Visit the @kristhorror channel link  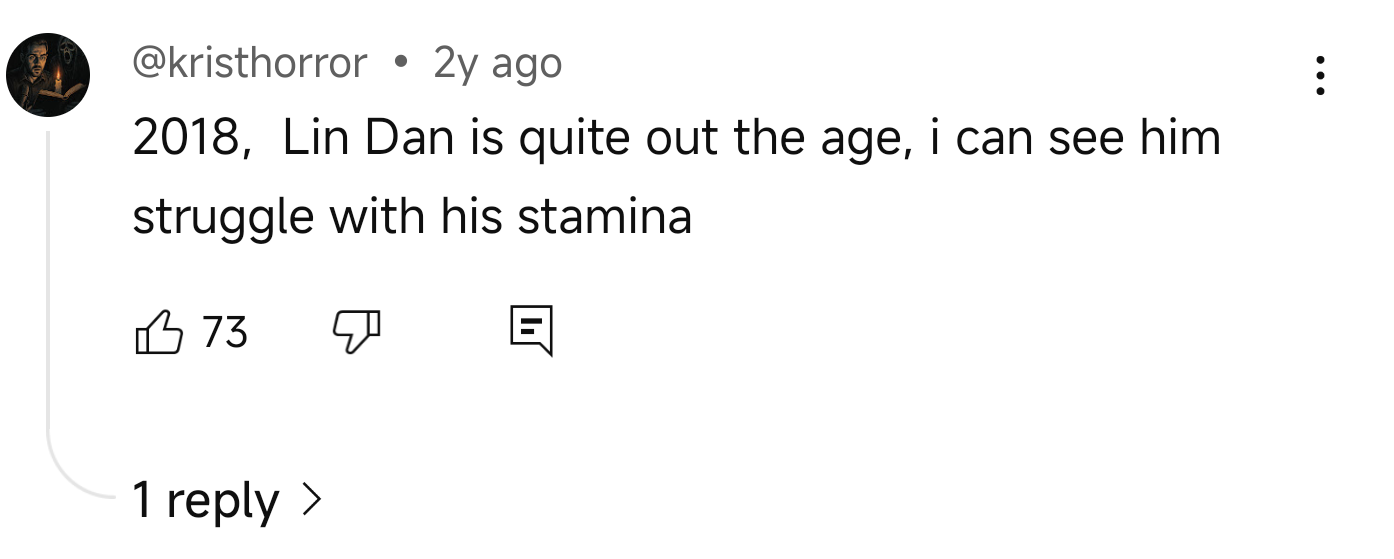click(x=250, y=64)
